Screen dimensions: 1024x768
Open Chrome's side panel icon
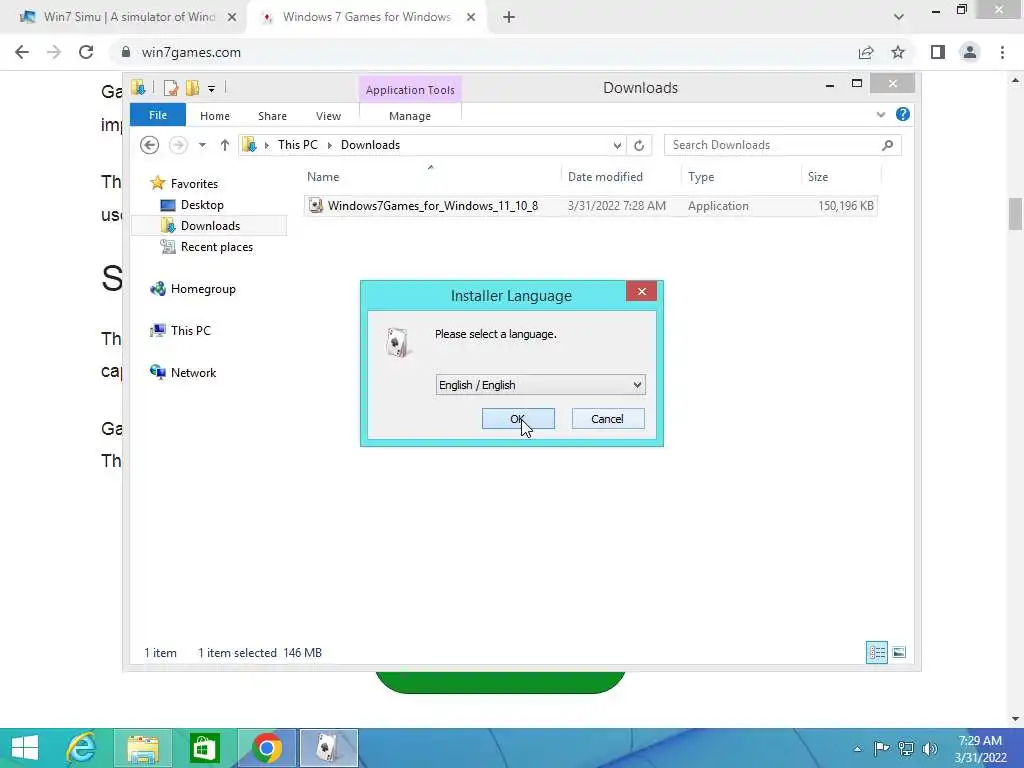tap(938, 52)
